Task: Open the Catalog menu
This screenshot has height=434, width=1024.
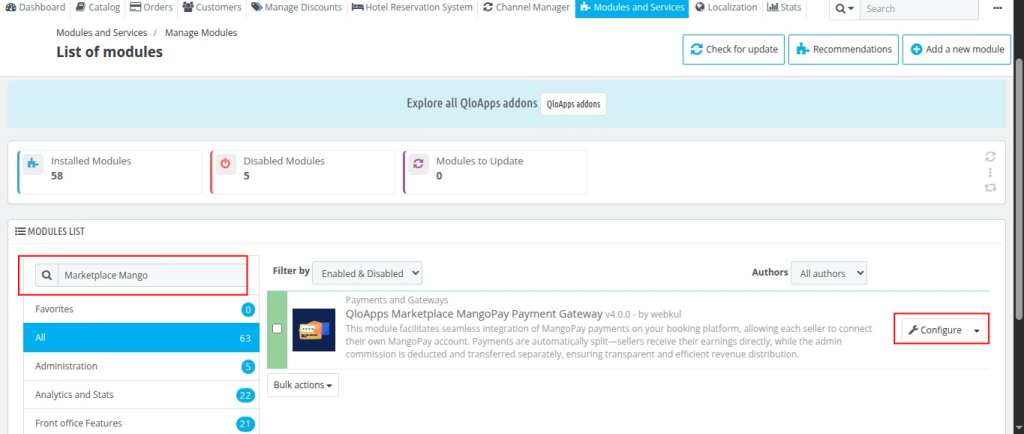Action: coord(97,7)
